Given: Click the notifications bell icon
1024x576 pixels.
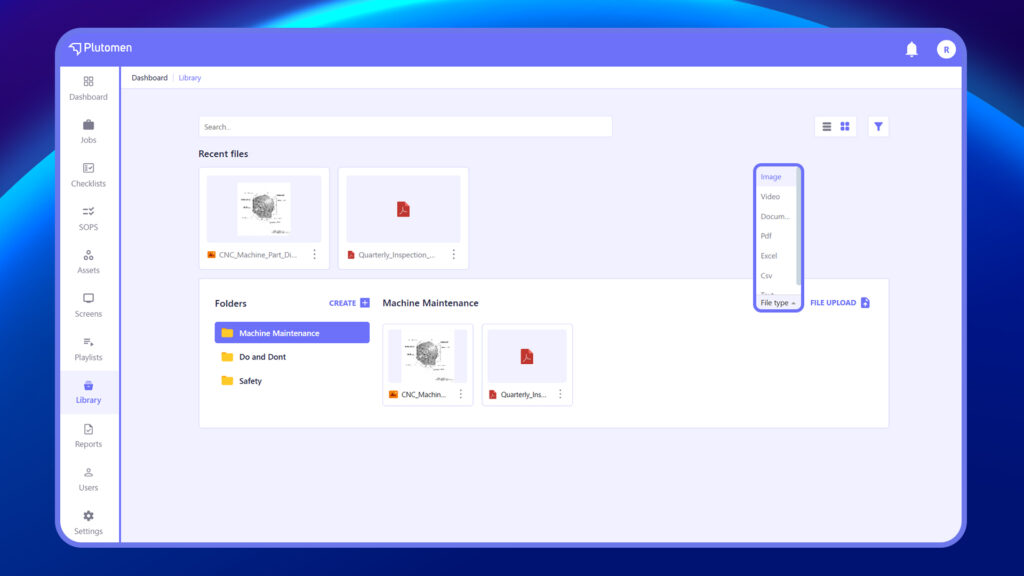Looking at the screenshot, I should coord(912,49).
